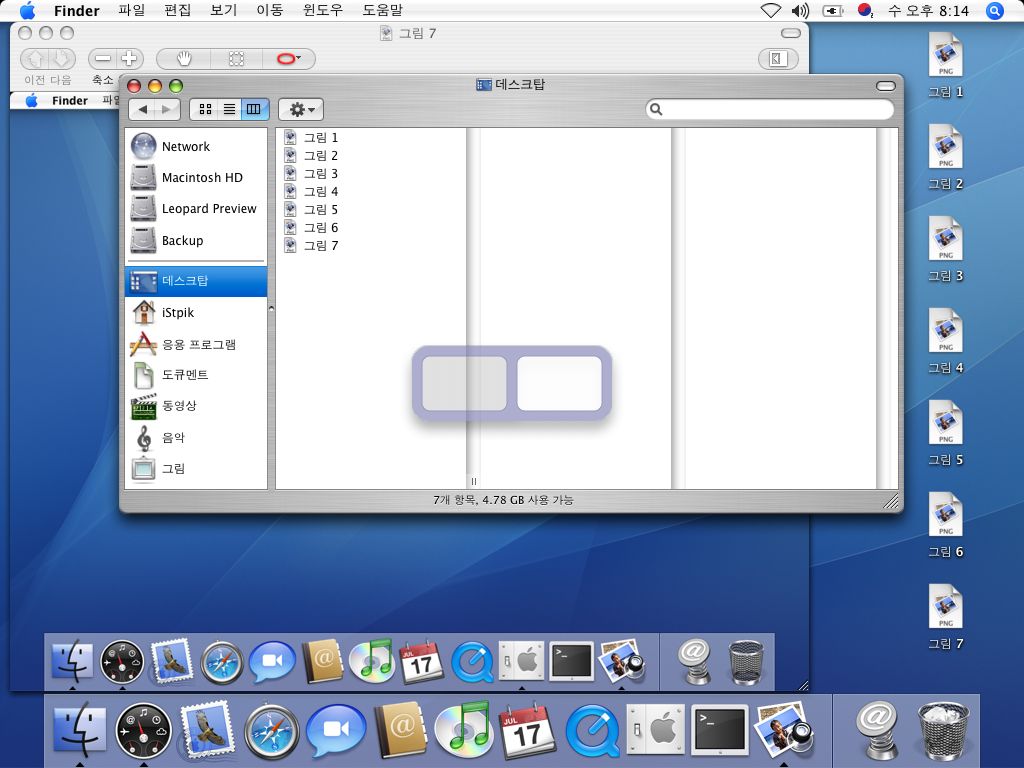Open the 이동 menu in the menu bar
Image resolution: width=1024 pixels, height=768 pixels.
[x=270, y=11]
